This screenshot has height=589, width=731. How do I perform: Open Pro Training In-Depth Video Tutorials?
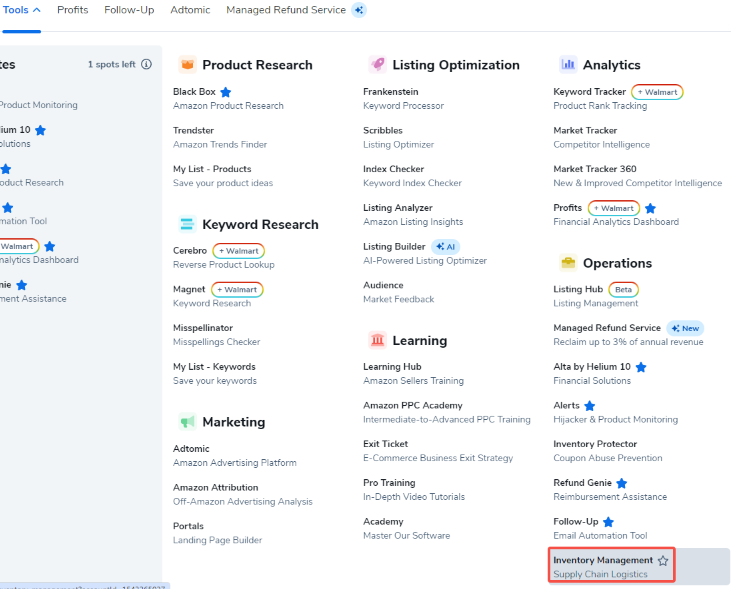coord(414,490)
